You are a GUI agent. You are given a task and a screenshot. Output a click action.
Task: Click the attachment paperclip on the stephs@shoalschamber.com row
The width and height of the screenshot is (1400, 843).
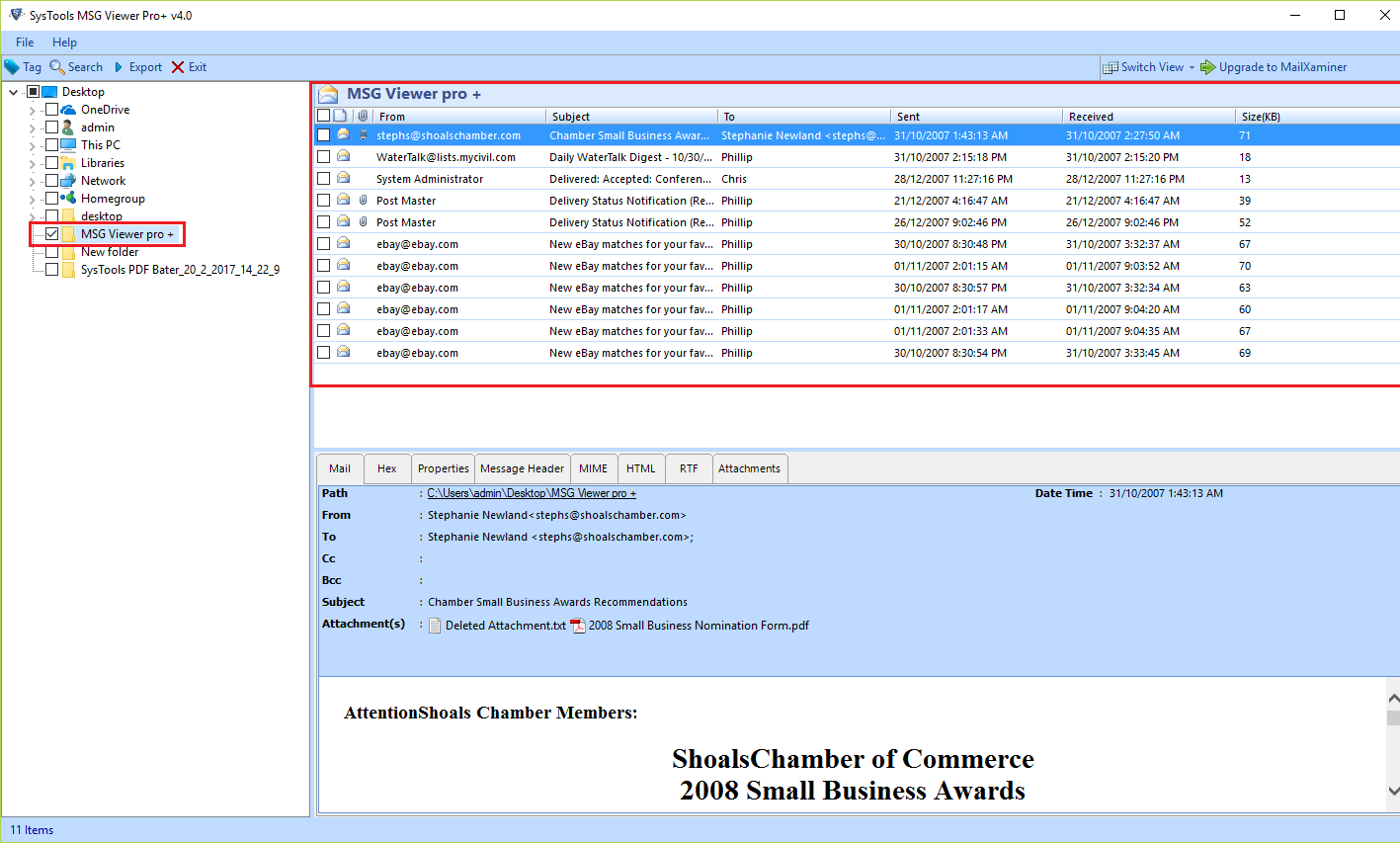pos(364,135)
